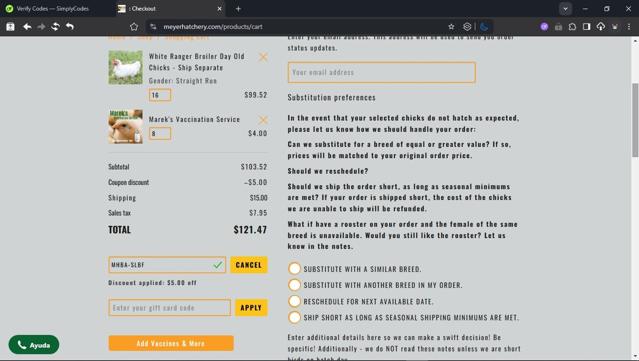Select the Checkout tab

(169, 9)
